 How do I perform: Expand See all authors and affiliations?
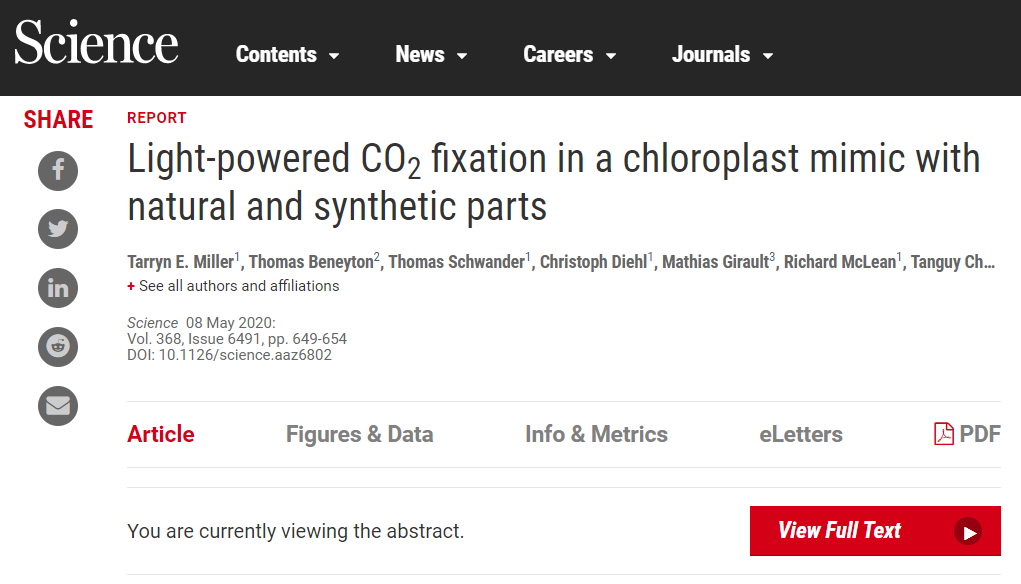(x=233, y=286)
